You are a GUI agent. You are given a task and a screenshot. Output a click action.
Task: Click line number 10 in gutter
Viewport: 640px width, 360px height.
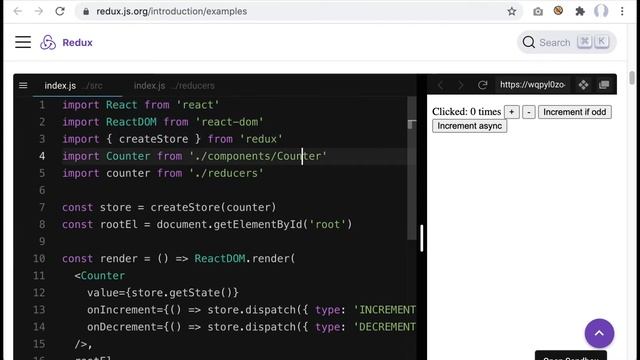[x=39, y=258]
